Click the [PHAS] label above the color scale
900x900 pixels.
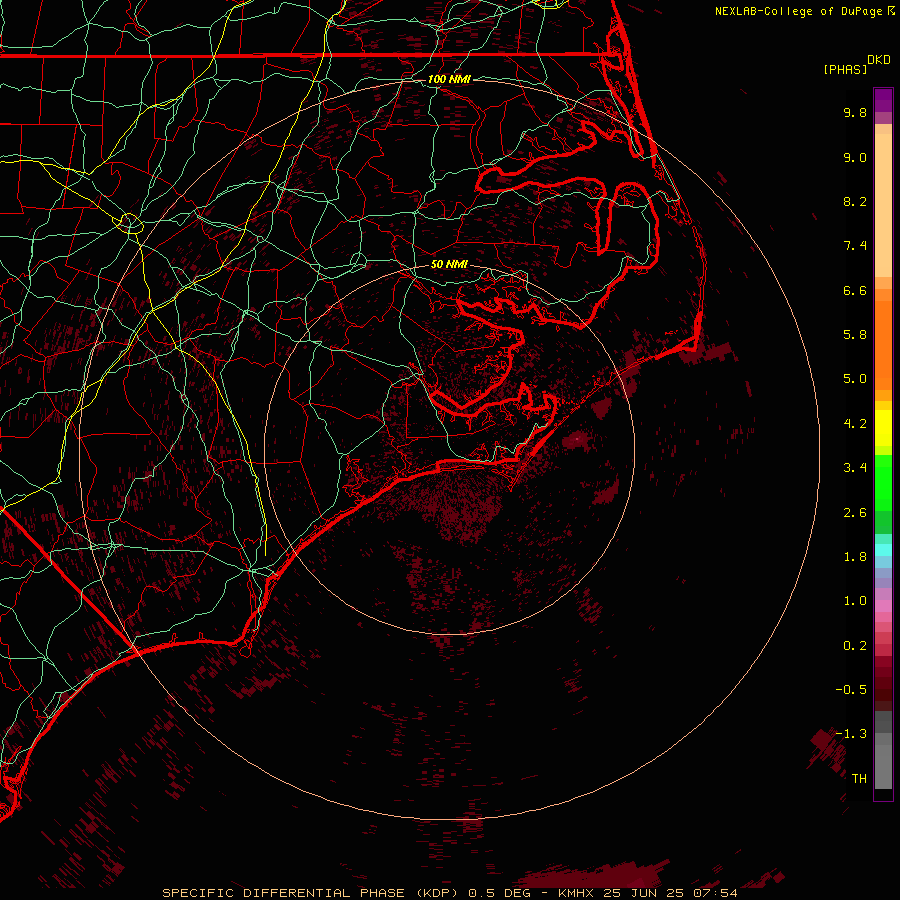[x=845, y=69]
